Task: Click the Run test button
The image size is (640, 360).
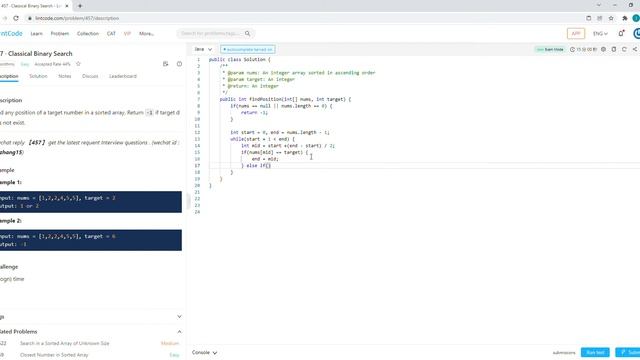Action: click(x=595, y=352)
